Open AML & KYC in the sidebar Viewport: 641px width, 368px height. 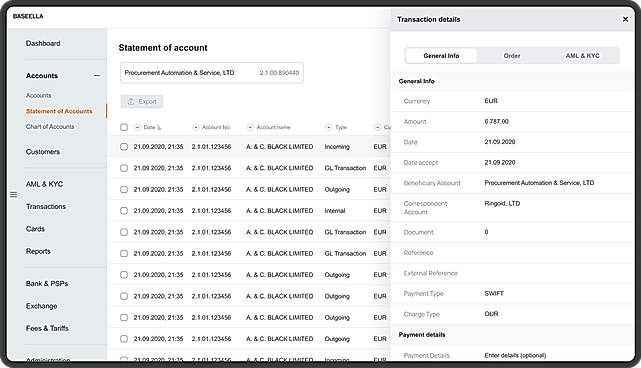[45, 184]
